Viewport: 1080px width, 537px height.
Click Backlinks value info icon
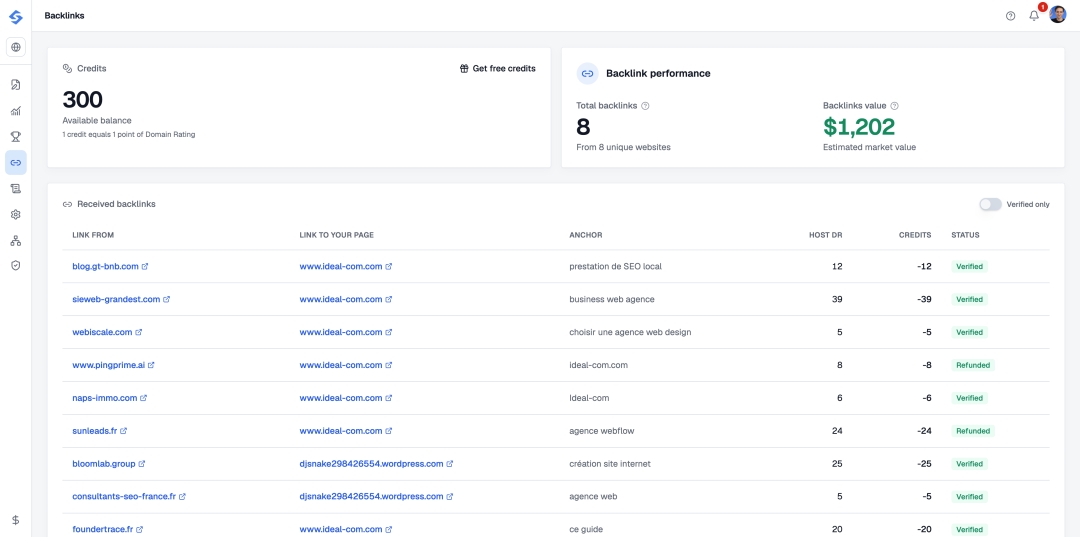point(895,106)
